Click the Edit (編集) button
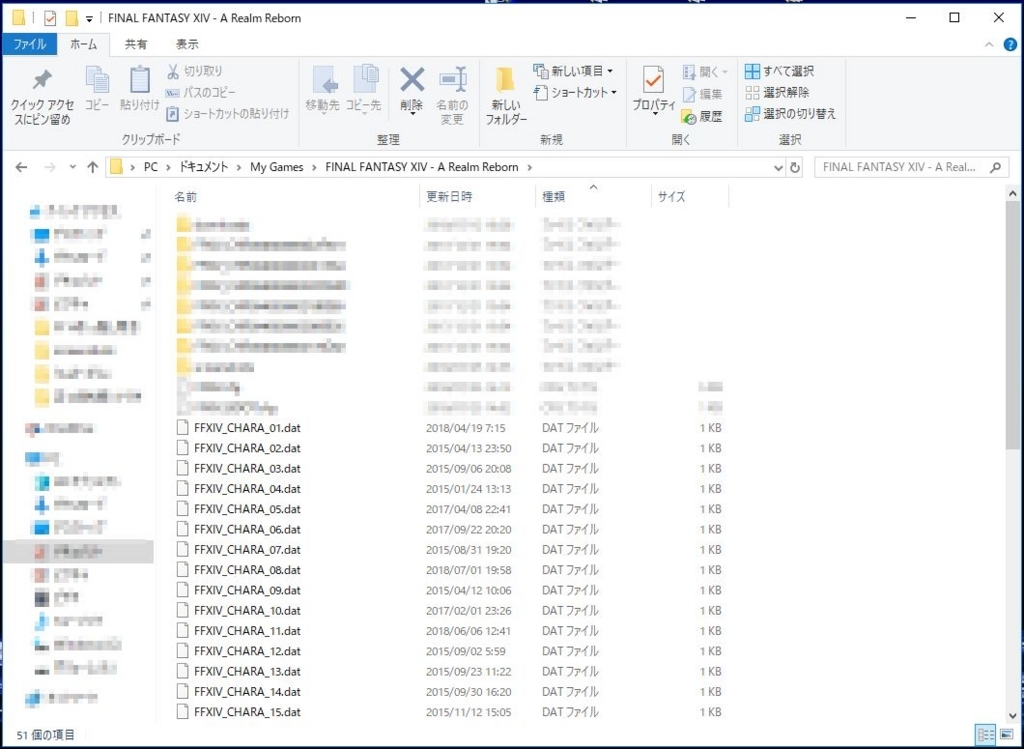The width and height of the screenshot is (1024, 749). [x=702, y=94]
